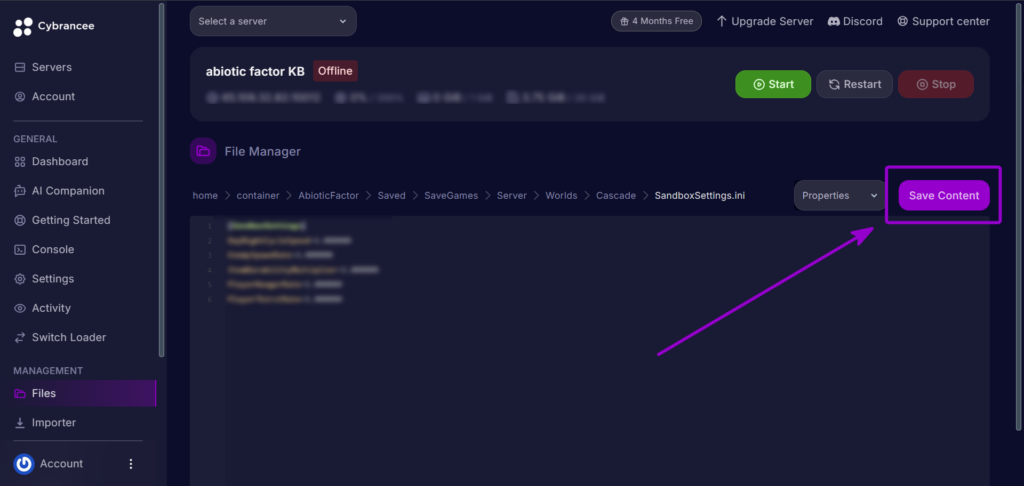1024x486 pixels.
Task: Open the Select a server dropdown
Action: coord(273,21)
